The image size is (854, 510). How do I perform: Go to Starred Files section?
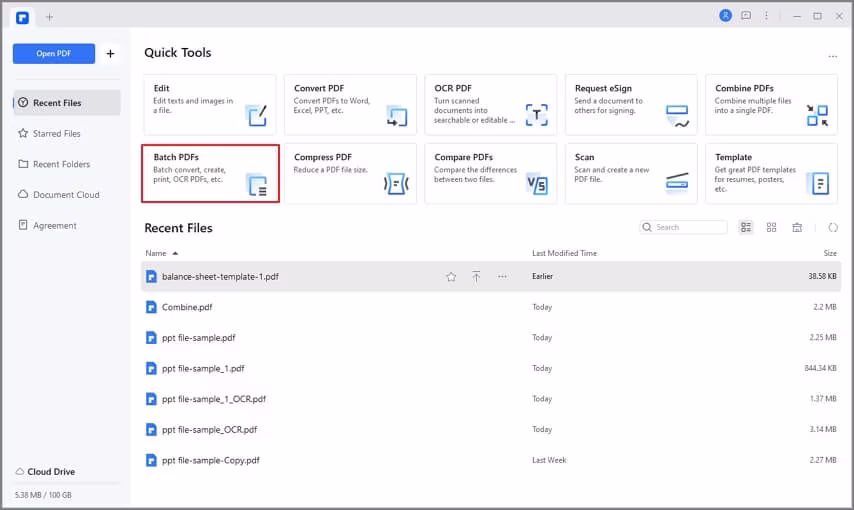57,133
